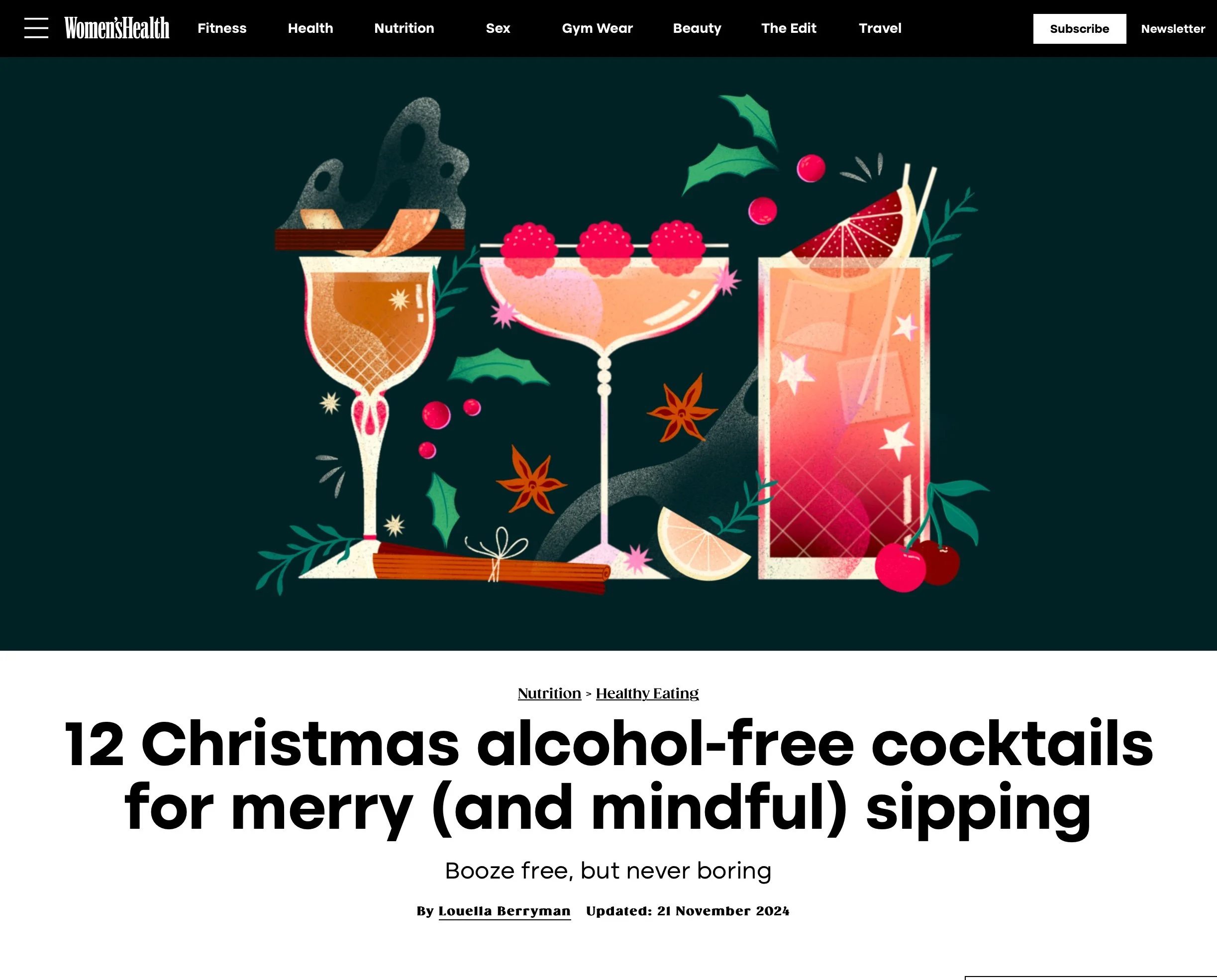Click the white Subscribe button
The image size is (1217, 980).
click(1079, 29)
